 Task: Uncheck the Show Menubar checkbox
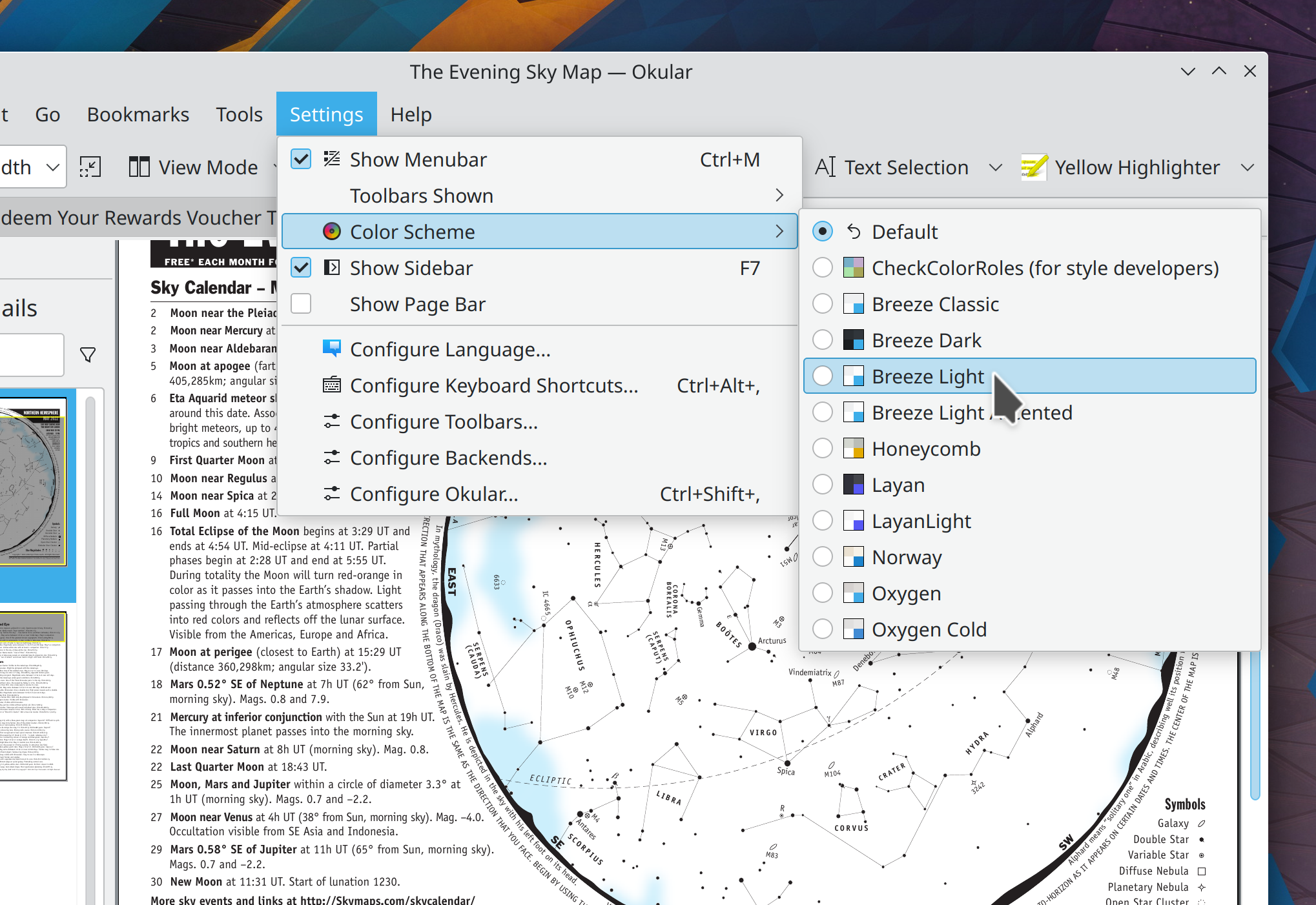pos(301,159)
